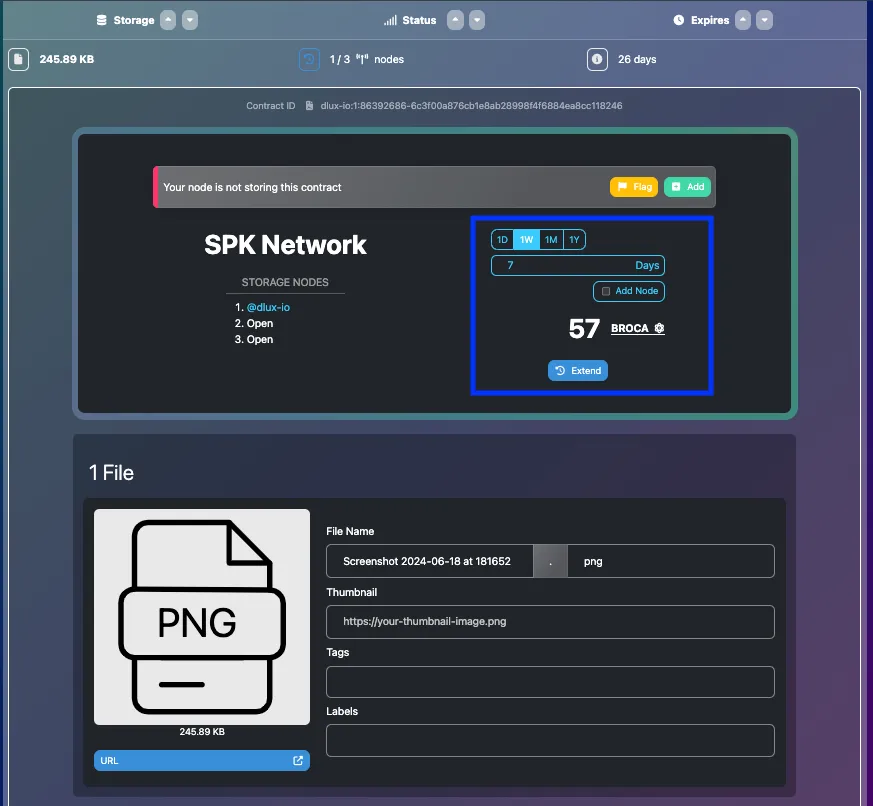Sort Expires column ascending

point(743,20)
